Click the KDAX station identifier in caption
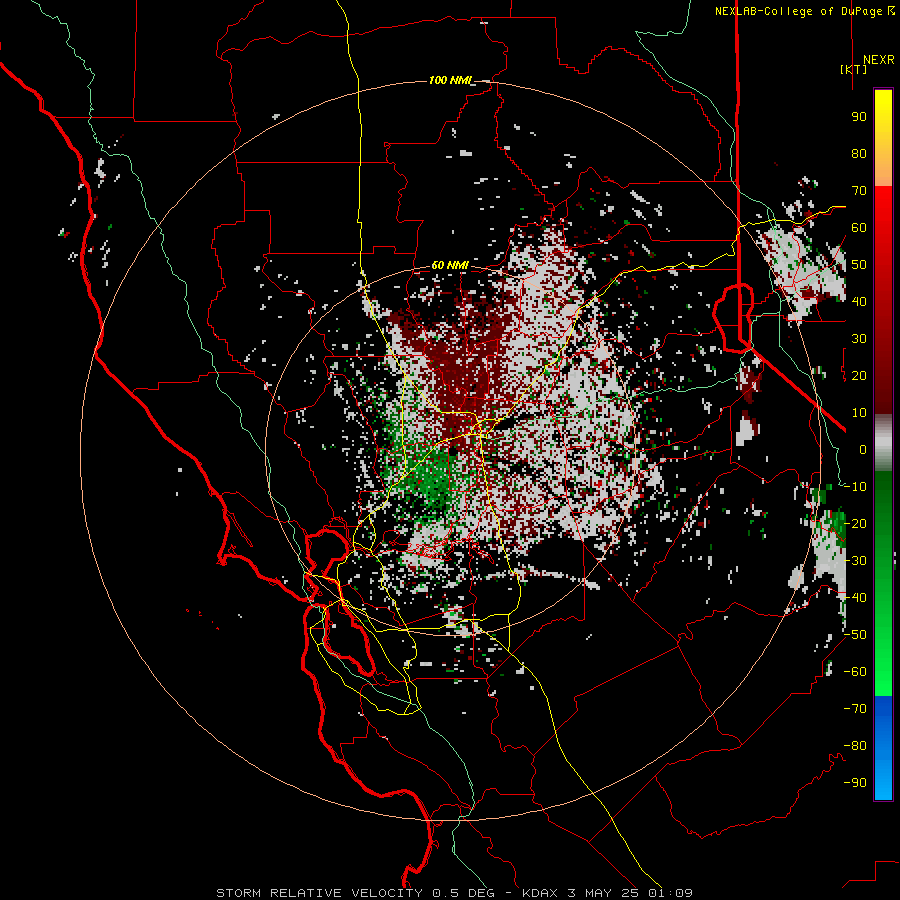The image size is (900, 900). [x=540, y=893]
